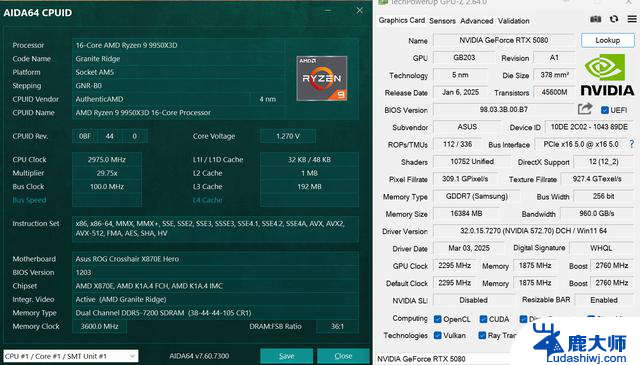Click the 100.0 MHz bus clock value
The width and height of the screenshot is (640, 365).
coord(107,187)
